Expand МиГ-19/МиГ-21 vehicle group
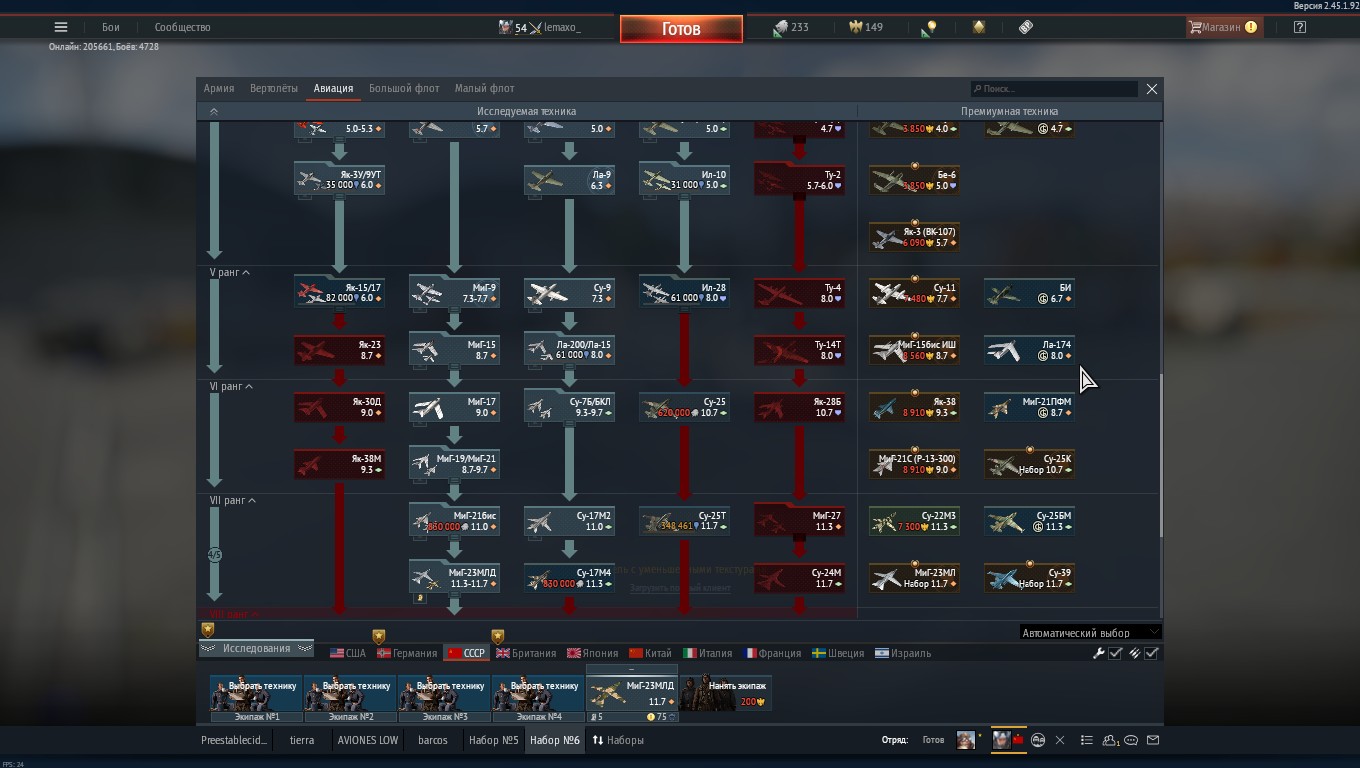 click(454, 463)
